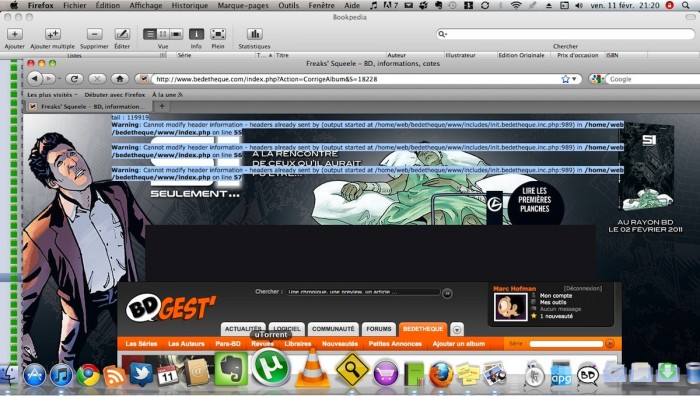Enable Plein full screen view

218,34
